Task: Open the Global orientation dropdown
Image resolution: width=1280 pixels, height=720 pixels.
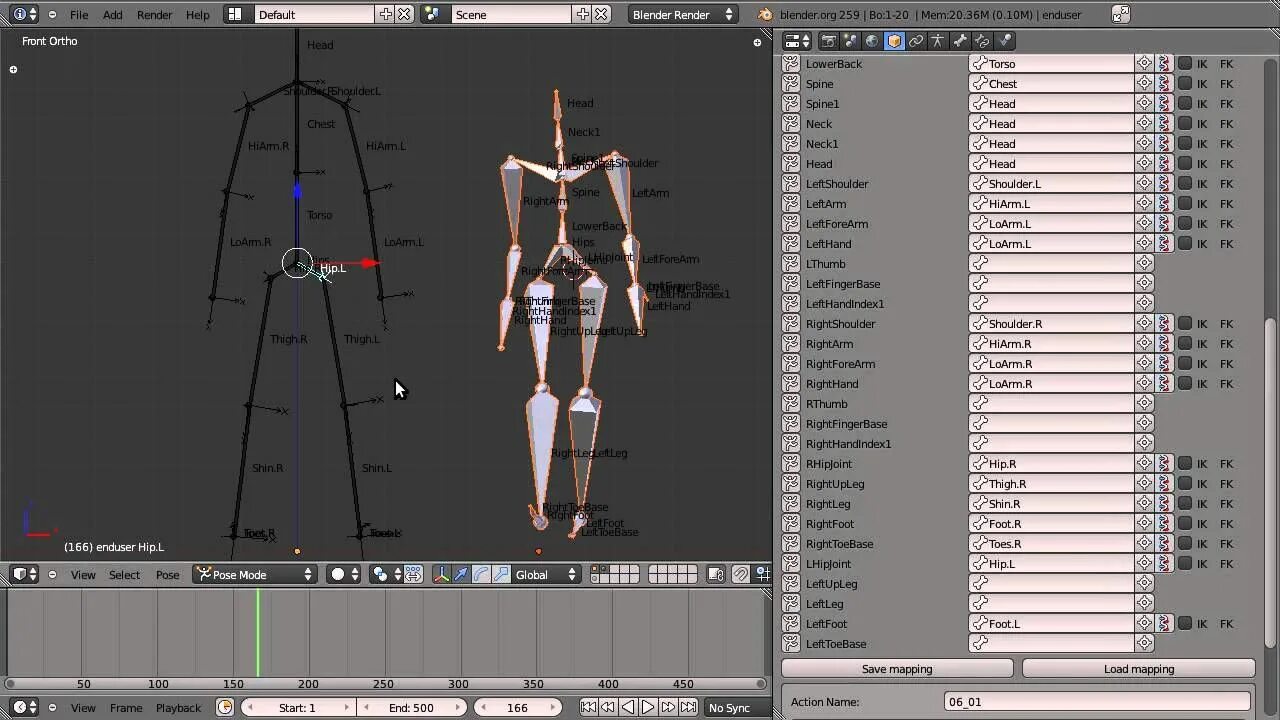Action: pos(545,574)
